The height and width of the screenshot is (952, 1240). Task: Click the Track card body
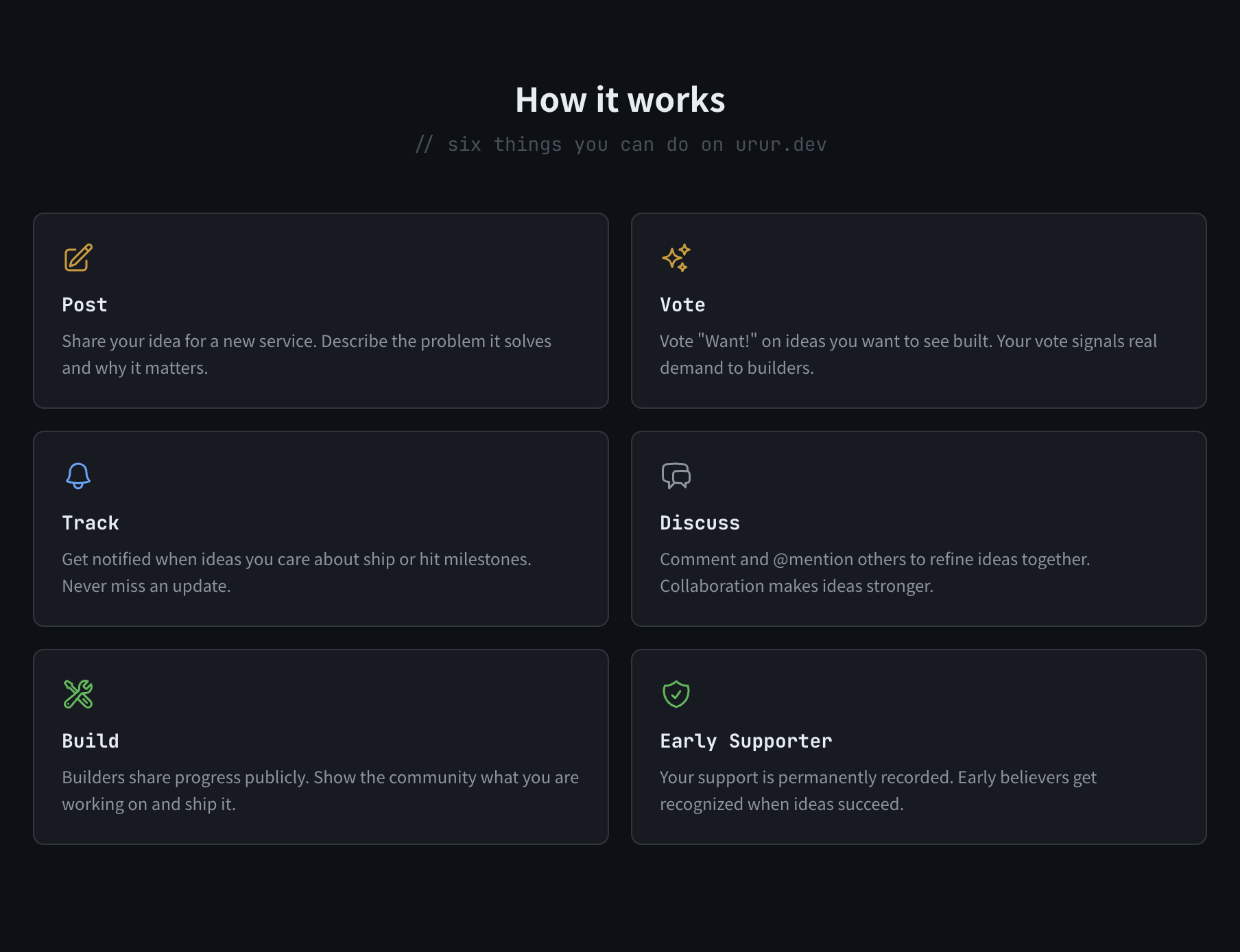(x=297, y=572)
